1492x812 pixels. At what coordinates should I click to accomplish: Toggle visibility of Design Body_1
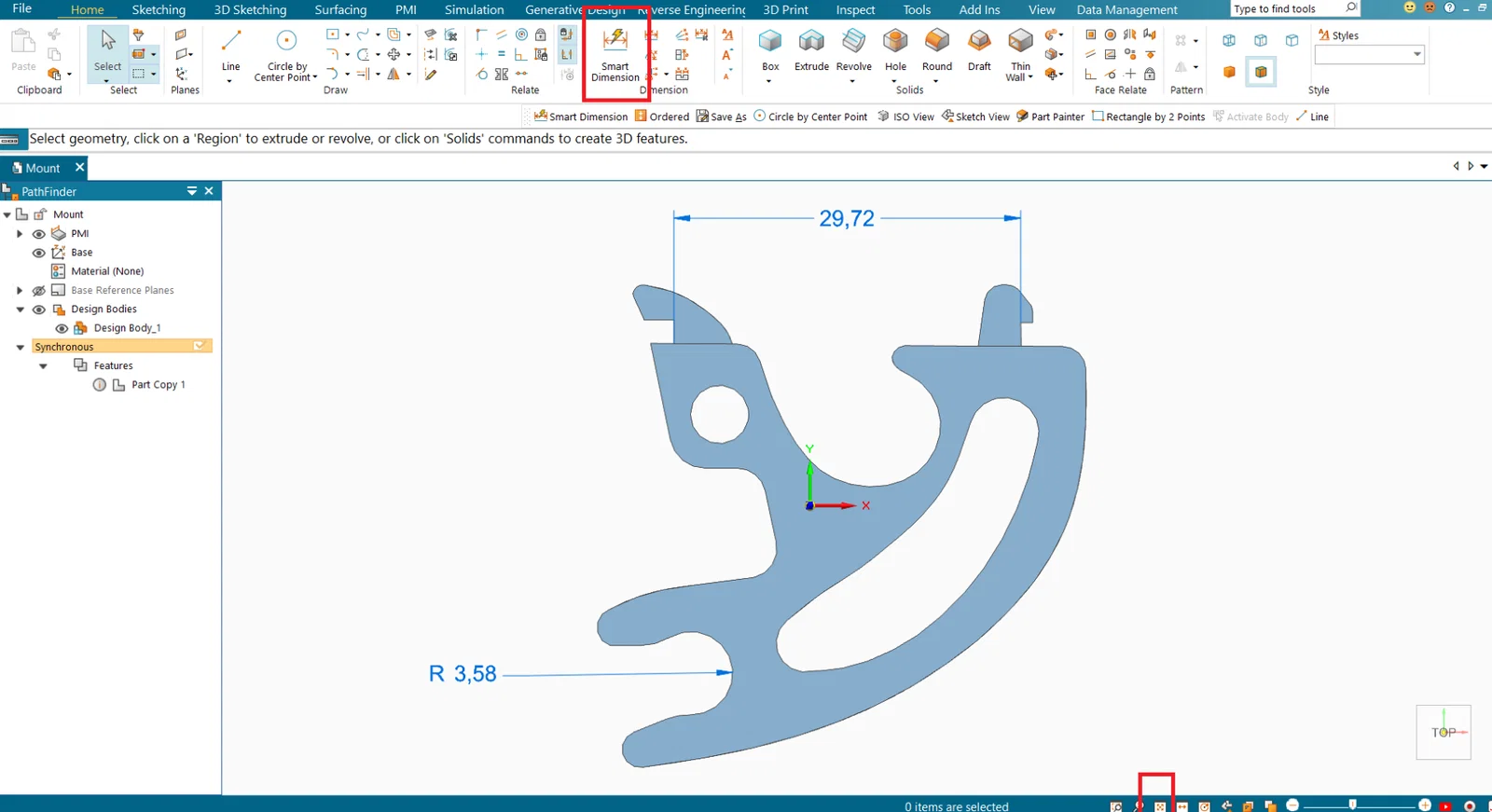62,328
